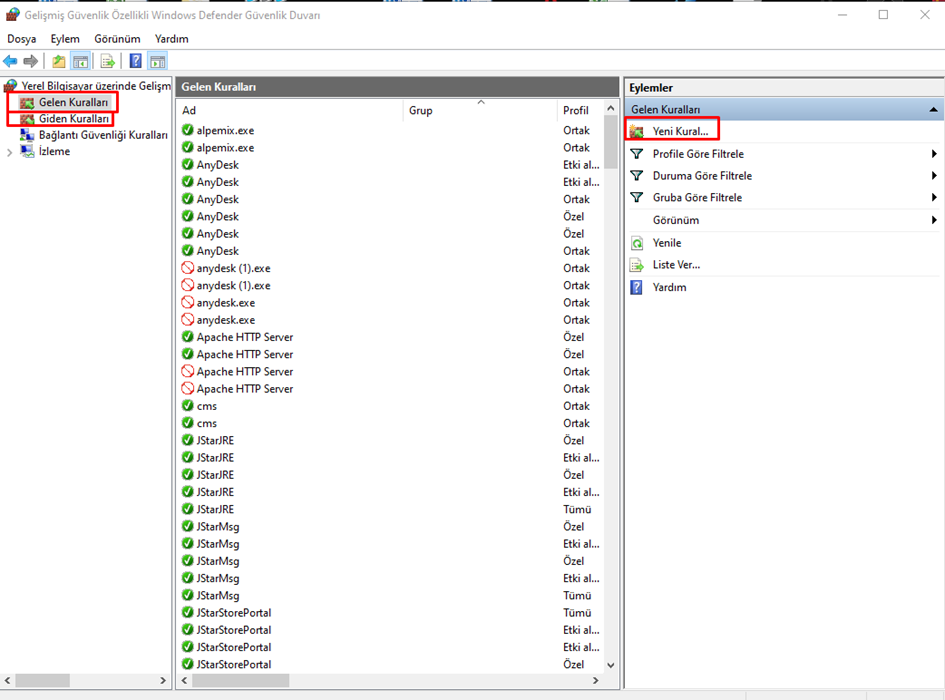Select Giden Kuralları in the tree
This screenshot has height=700, width=945.
point(74,119)
